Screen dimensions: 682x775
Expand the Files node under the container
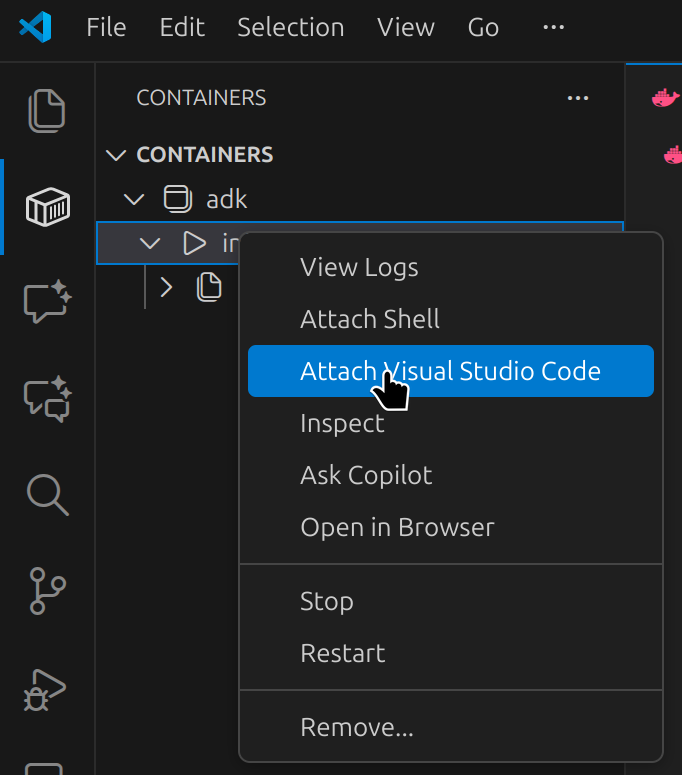[x=166, y=288]
